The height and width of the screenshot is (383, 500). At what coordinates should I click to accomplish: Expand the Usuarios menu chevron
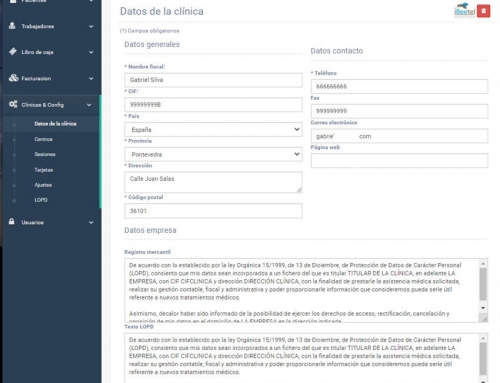click(91, 222)
